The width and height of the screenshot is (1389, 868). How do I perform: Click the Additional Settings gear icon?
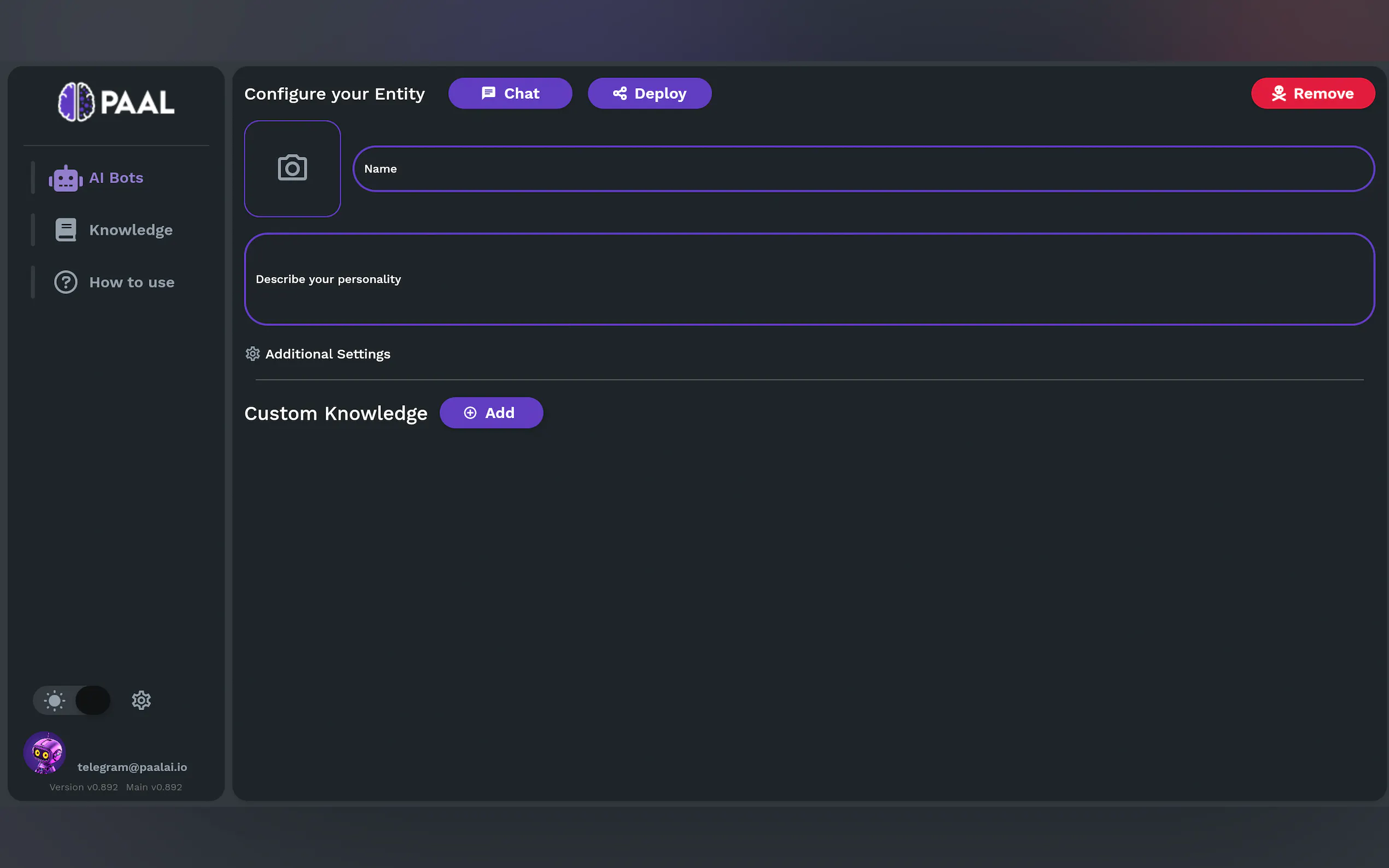coord(253,354)
